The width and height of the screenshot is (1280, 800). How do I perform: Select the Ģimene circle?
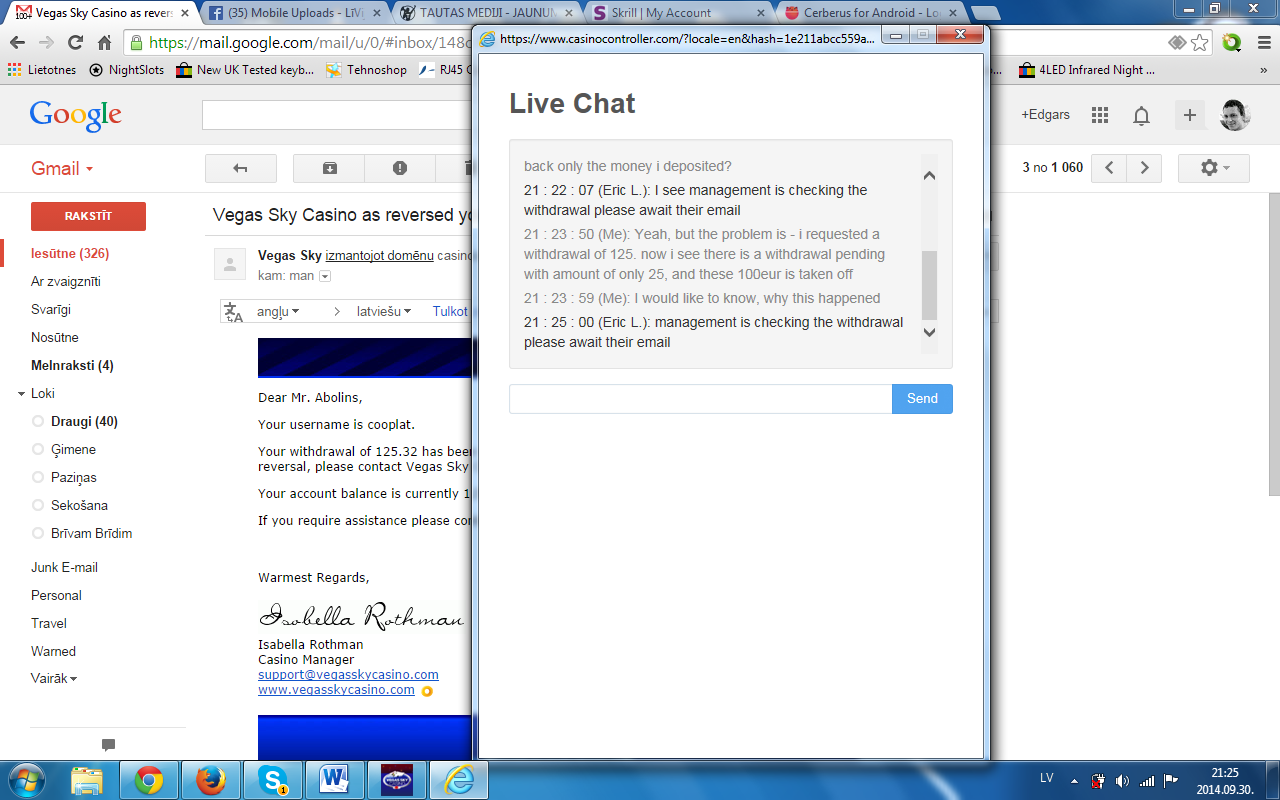point(73,450)
